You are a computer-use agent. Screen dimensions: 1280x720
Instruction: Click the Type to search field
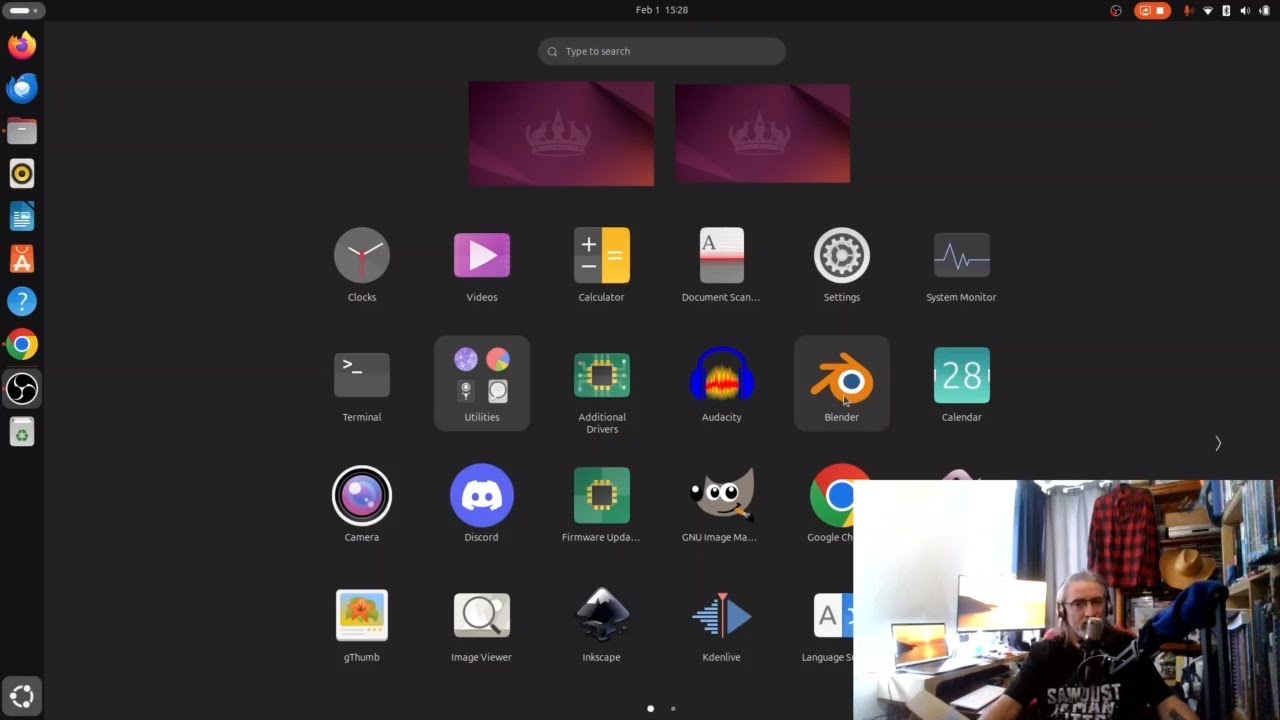pos(662,51)
